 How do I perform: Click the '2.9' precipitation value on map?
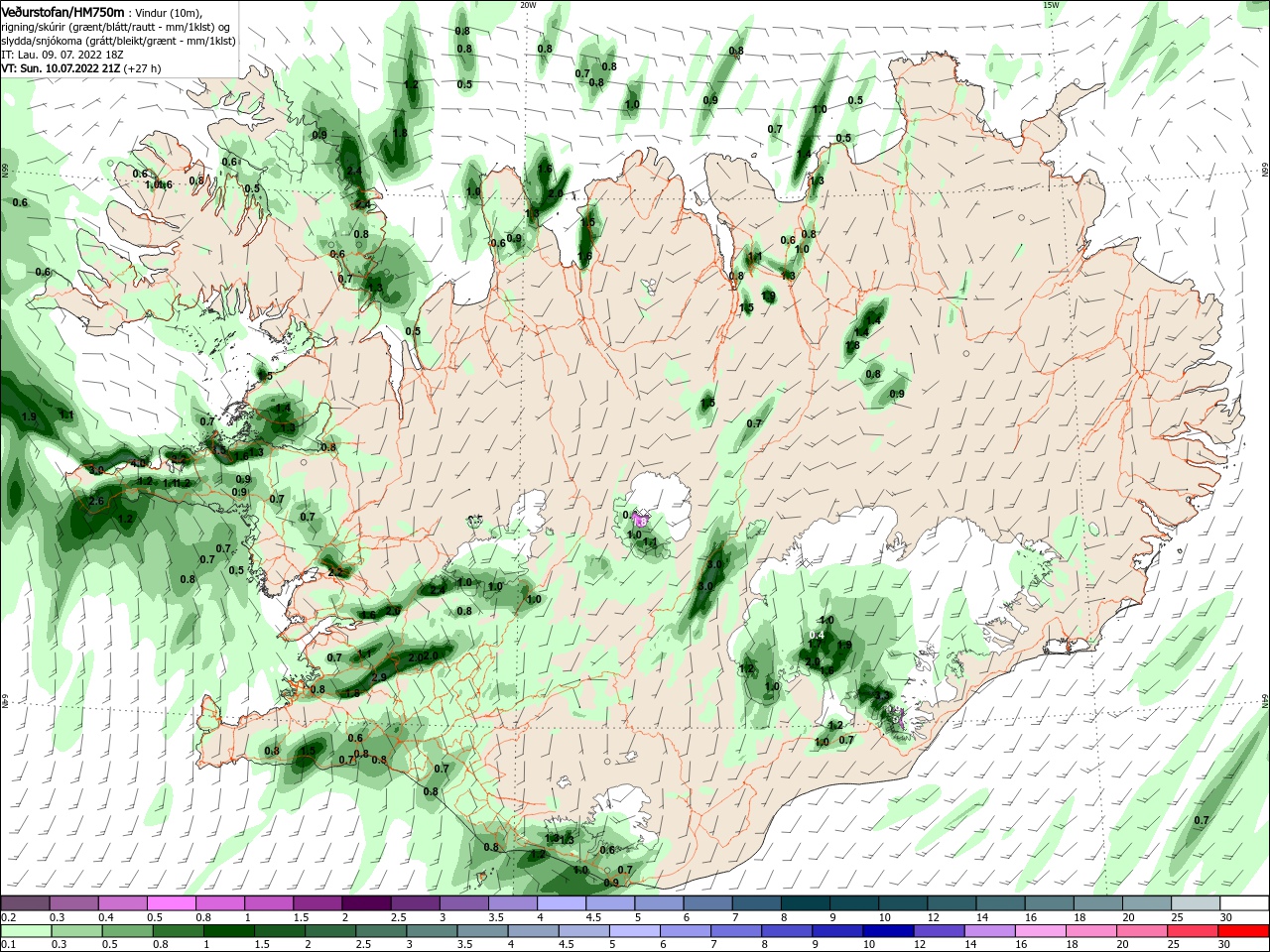378,677
